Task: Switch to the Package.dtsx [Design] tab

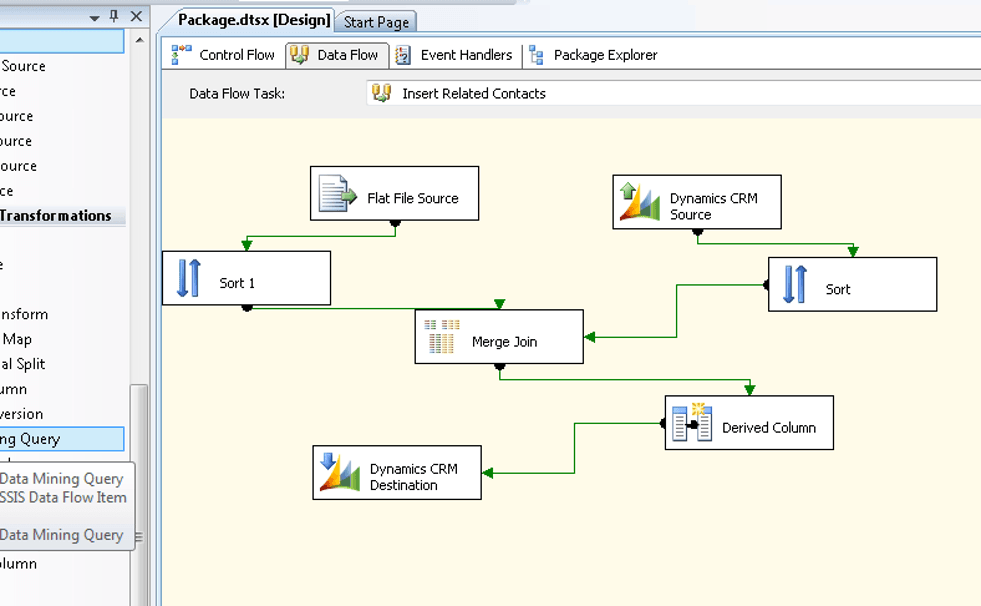Action: (254, 20)
